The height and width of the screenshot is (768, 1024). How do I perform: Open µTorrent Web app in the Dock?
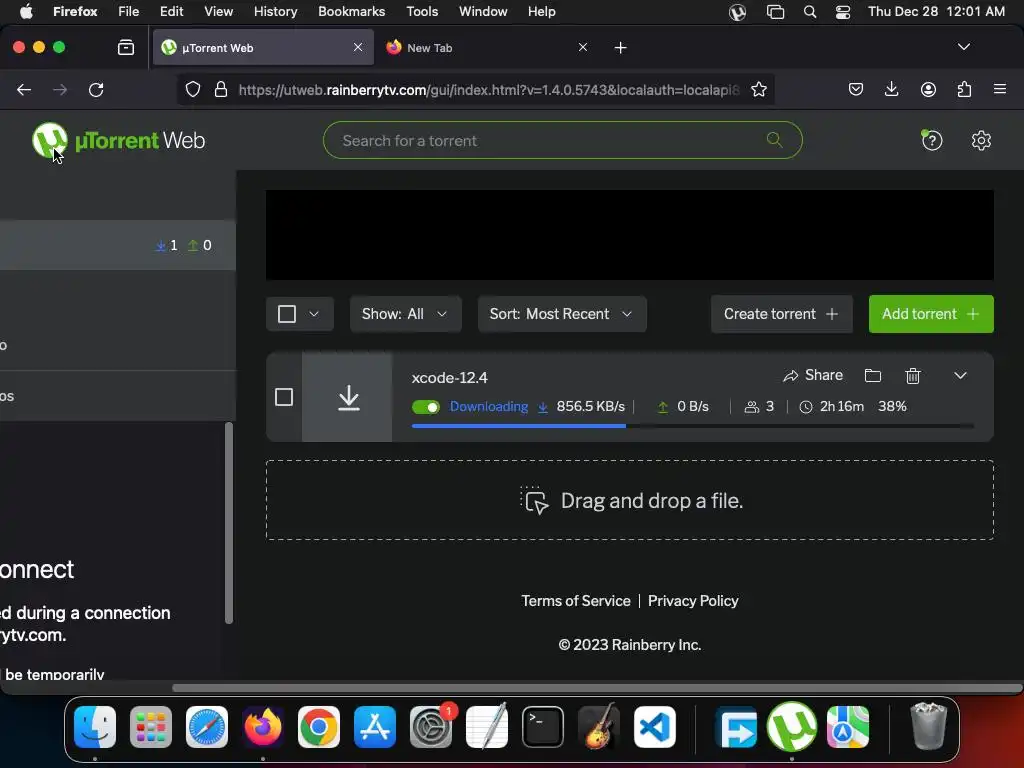click(792, 727)
